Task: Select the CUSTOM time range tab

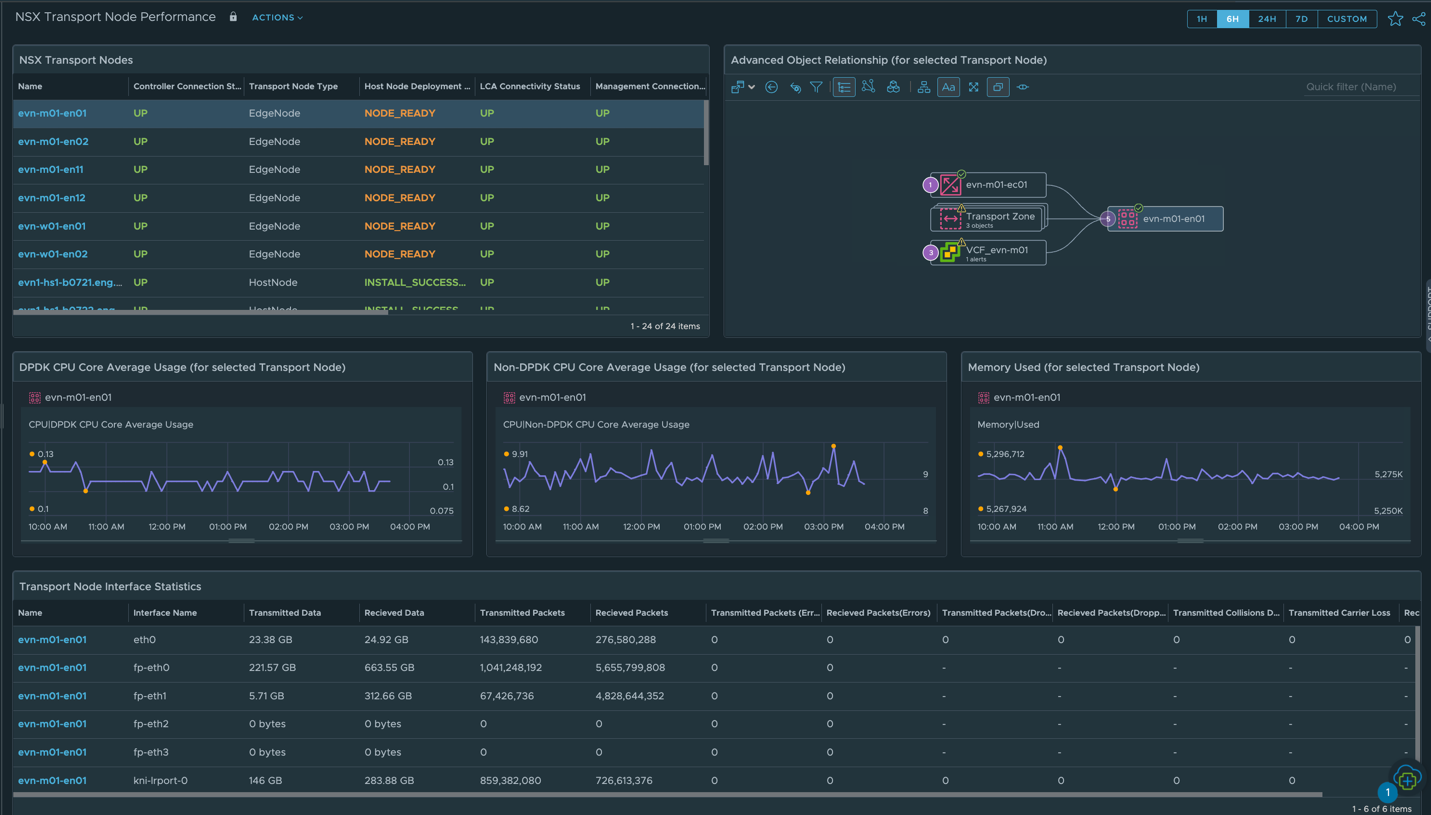Action: tap(1346, 19)
